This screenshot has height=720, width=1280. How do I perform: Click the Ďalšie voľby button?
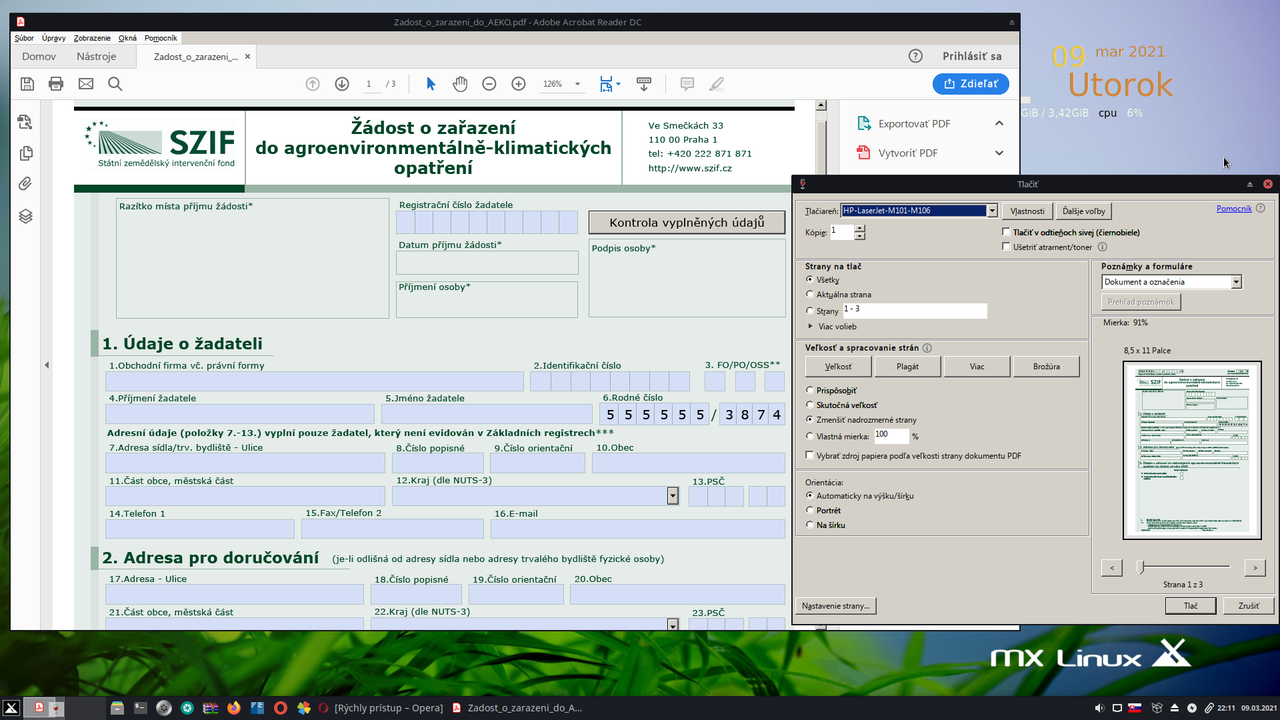coord(1084,211)
